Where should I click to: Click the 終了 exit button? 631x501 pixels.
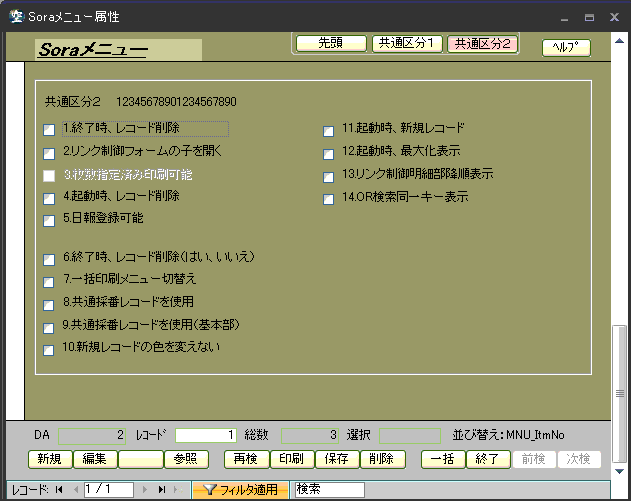click(487, 459)
